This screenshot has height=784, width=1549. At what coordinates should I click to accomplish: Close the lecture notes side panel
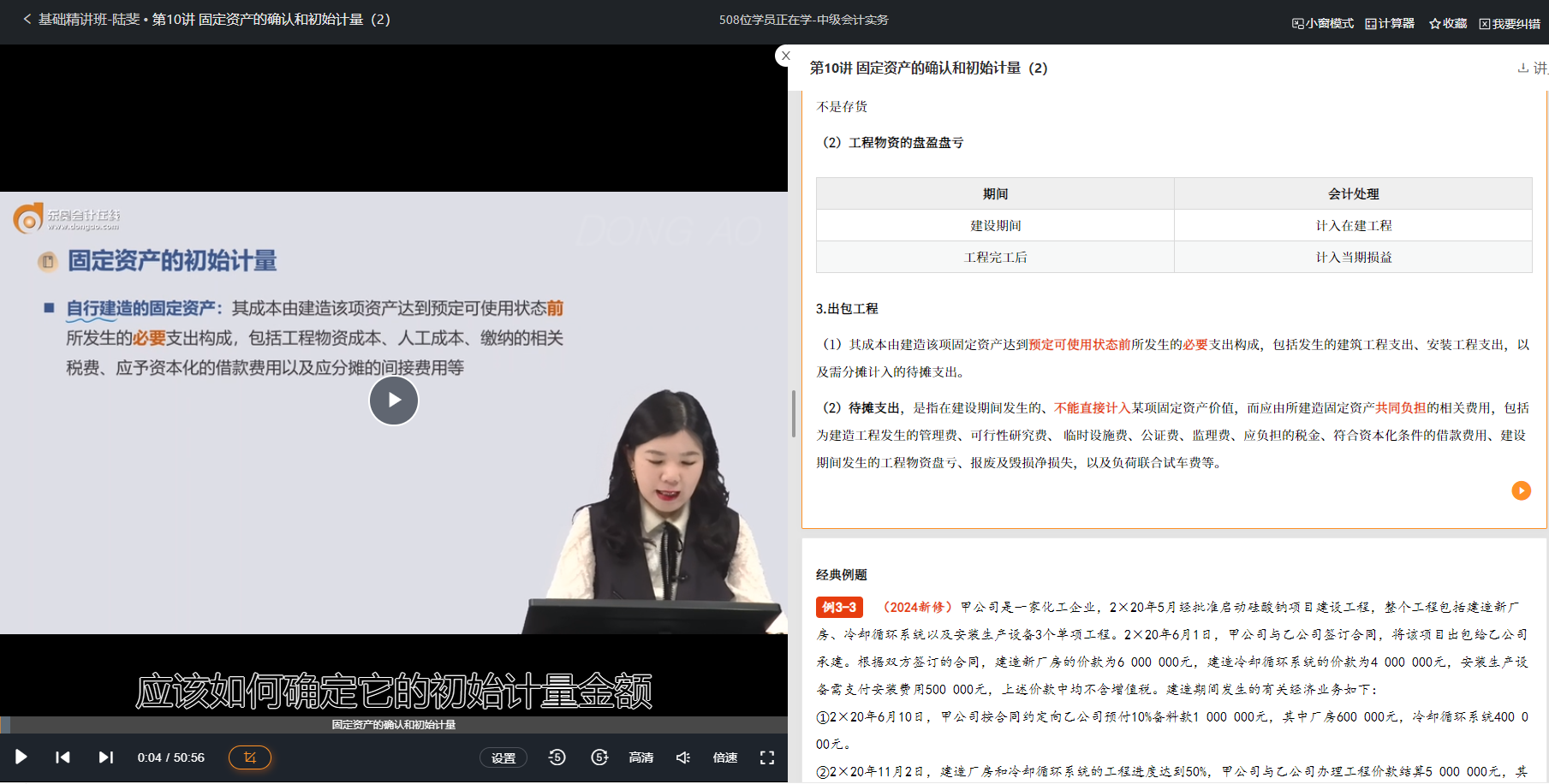coord(785,56)
